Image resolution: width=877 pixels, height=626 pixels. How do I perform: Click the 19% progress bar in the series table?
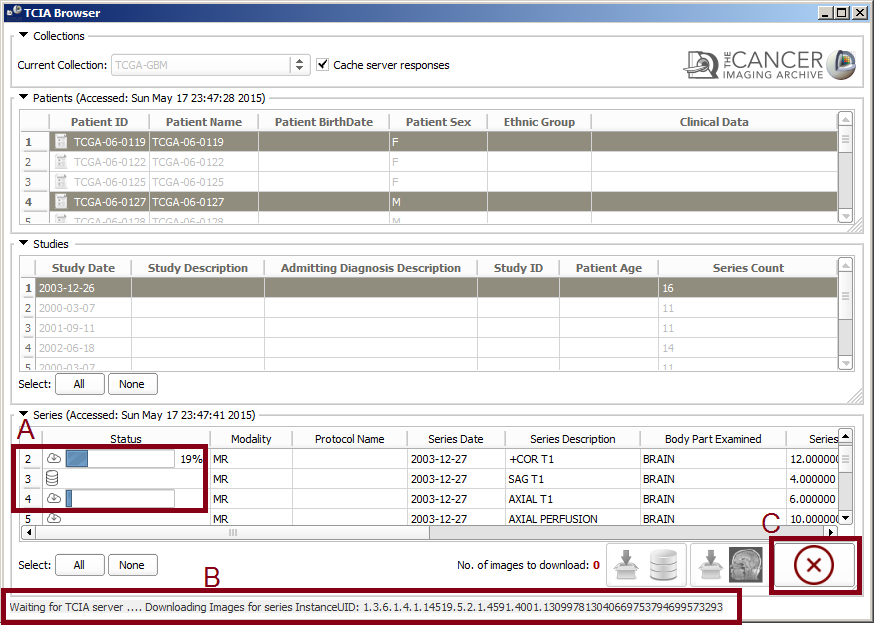click(x=119, y=459)
